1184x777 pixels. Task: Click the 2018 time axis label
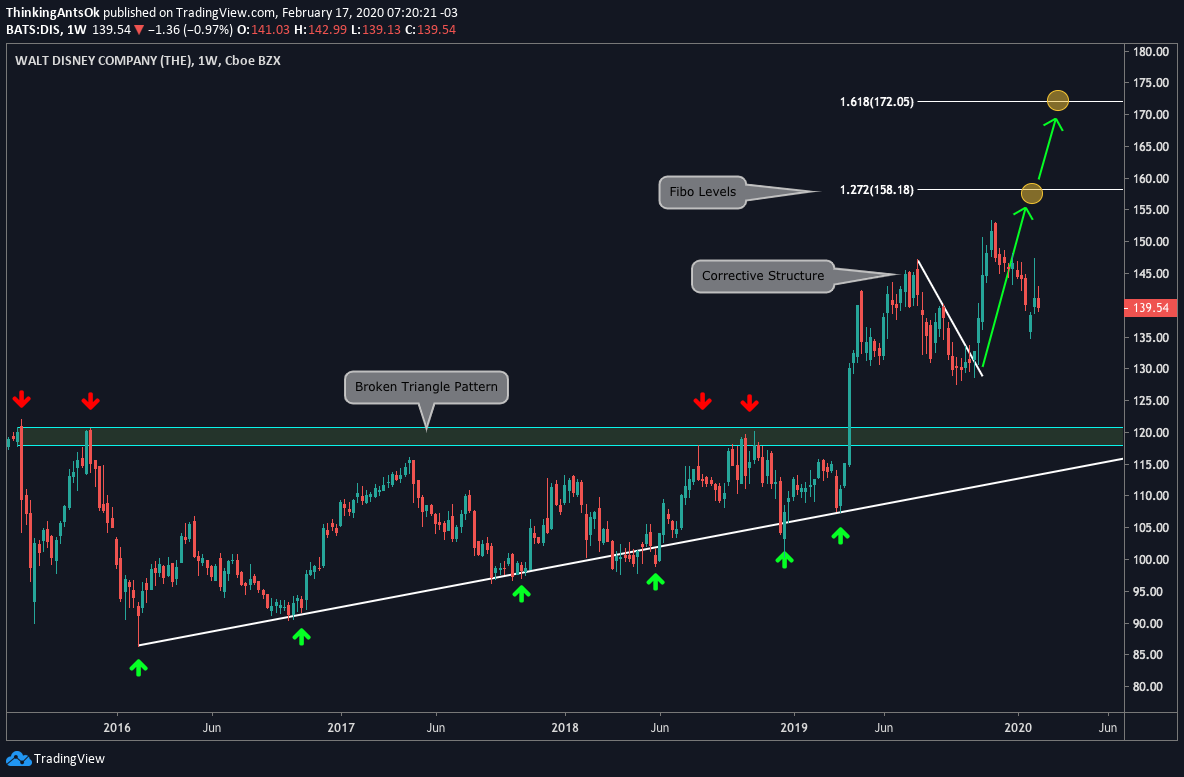565,728
